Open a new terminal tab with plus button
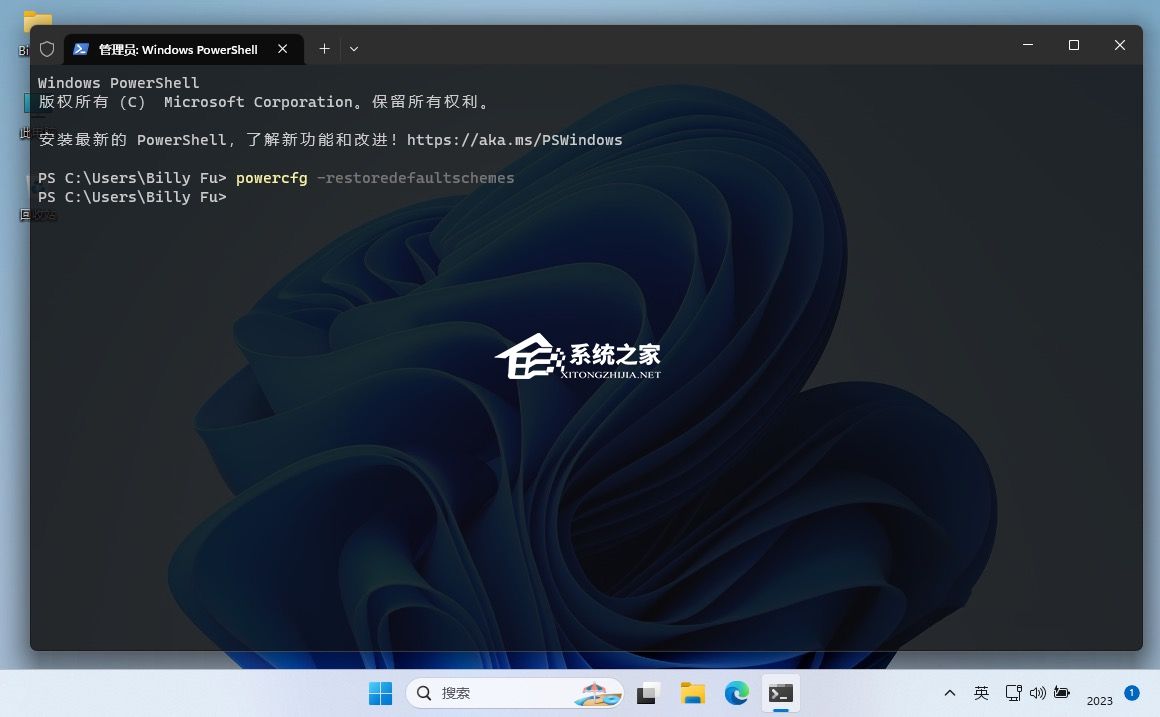This screenshot has height=717, width=1160. (324, 48)
